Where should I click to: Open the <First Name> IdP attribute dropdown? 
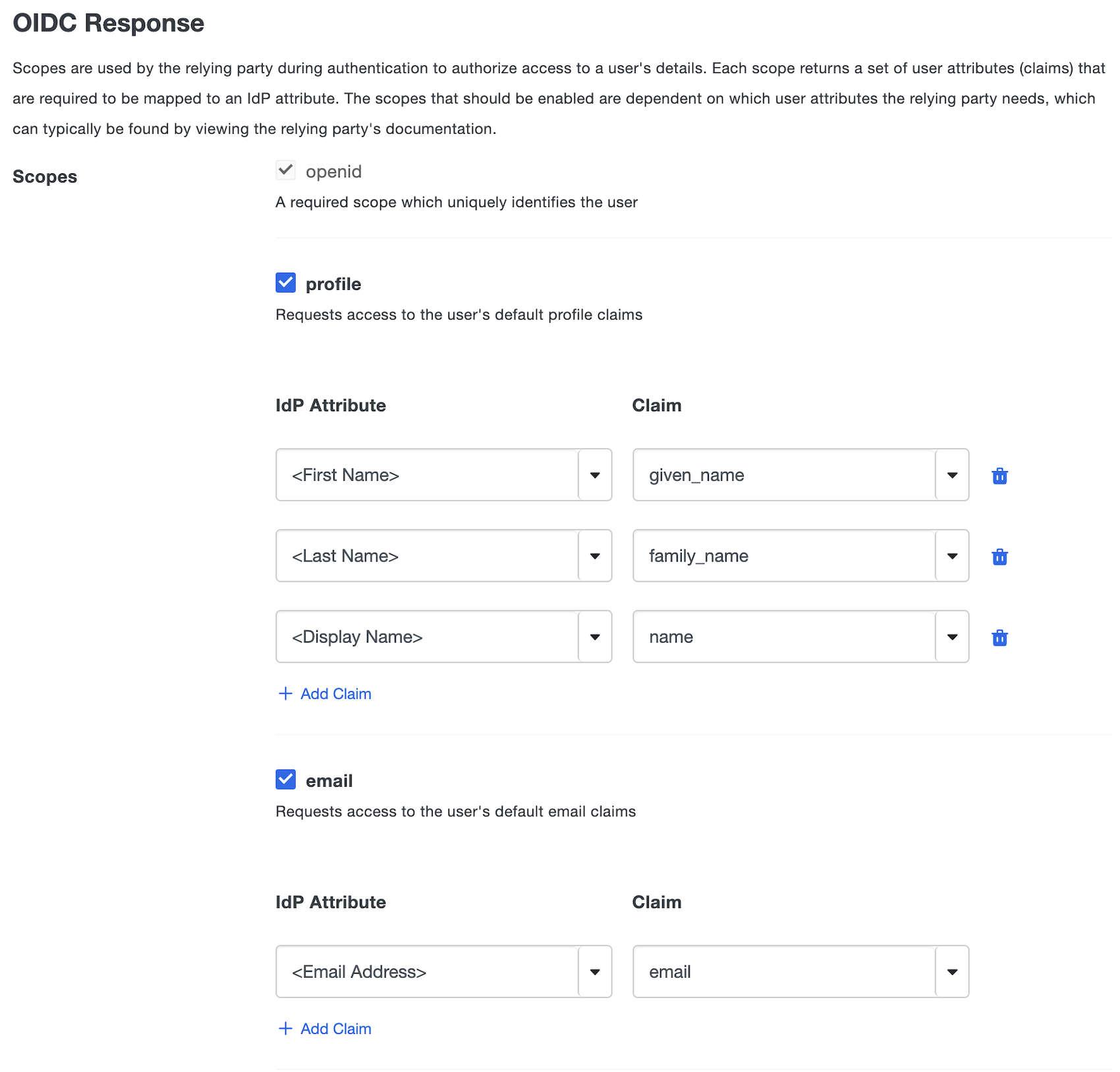click(595, 475)
